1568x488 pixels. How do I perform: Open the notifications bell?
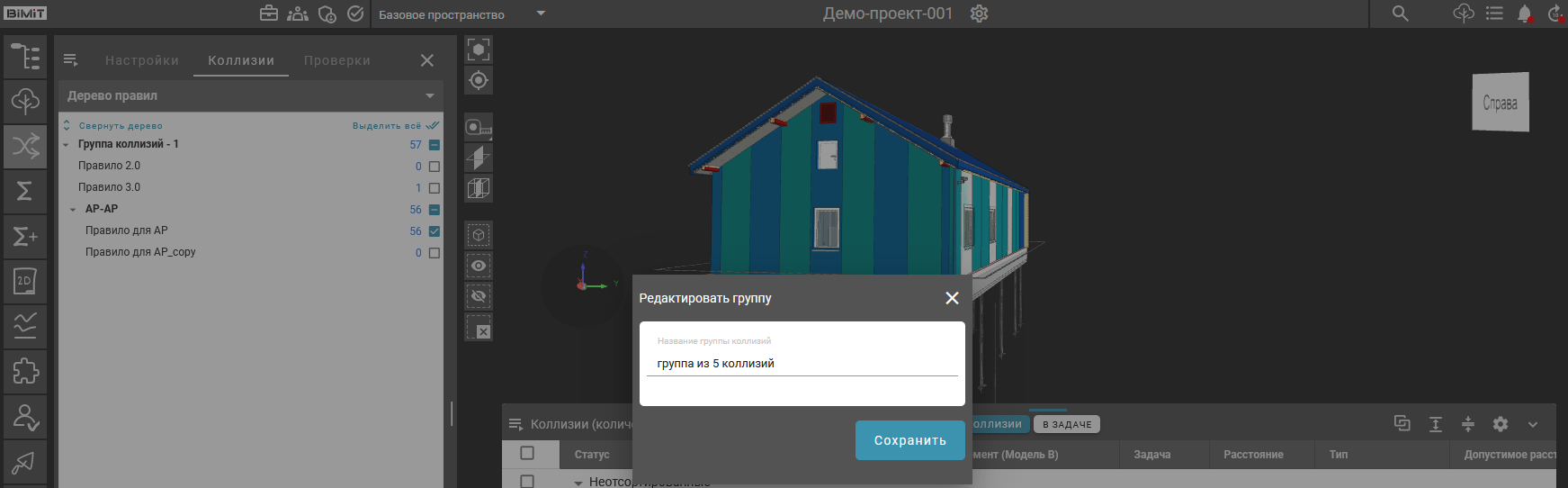pos(1524,14)
